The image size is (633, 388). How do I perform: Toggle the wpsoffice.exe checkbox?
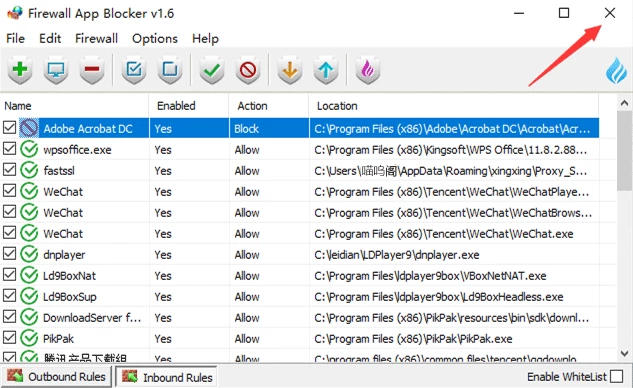tap(9, 149)
